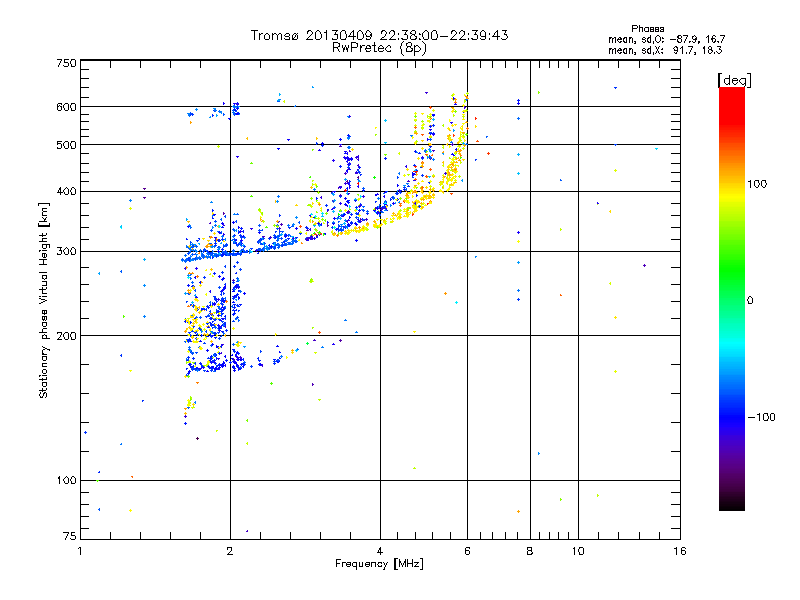
Task: Click the x-axis label '8'
Action: point(530,551)
